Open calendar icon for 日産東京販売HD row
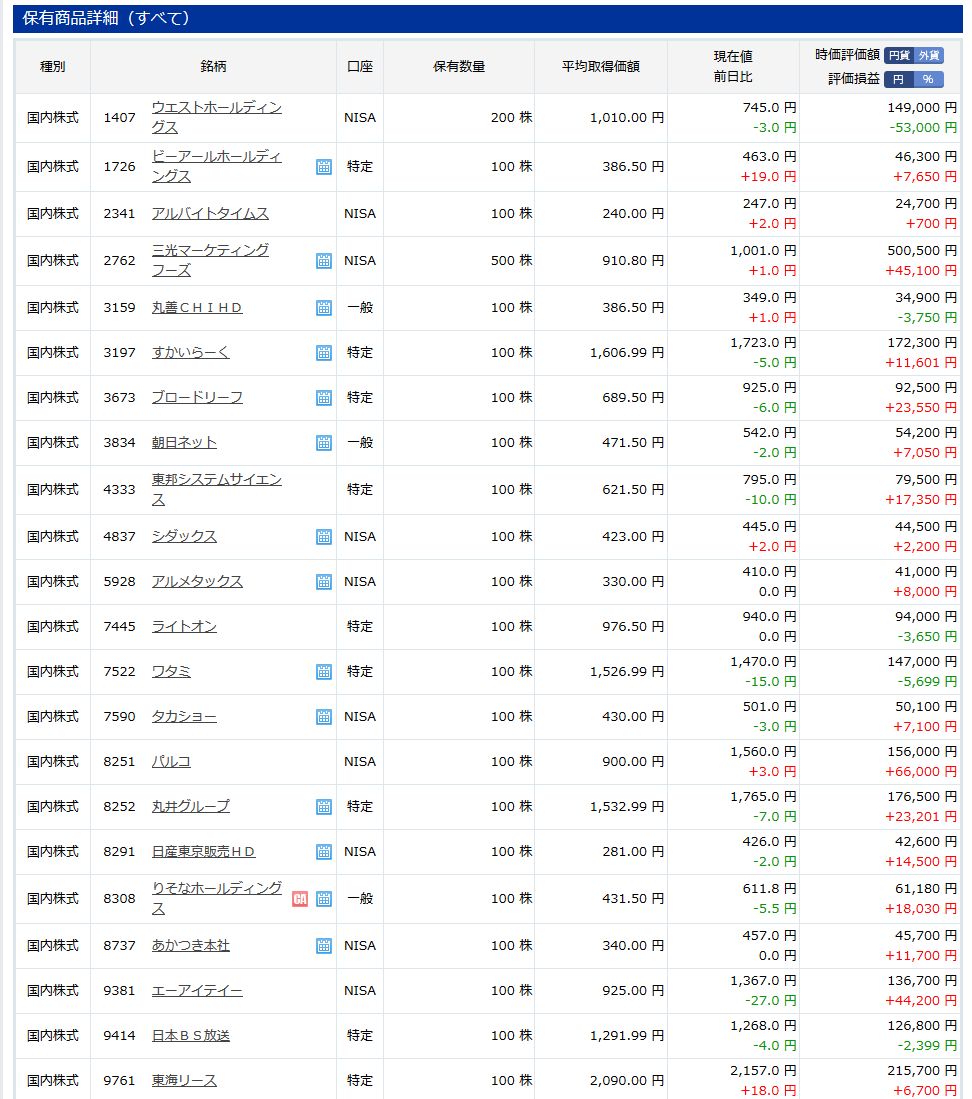This screenshot has height=1099, width=972. coord(324,852)
